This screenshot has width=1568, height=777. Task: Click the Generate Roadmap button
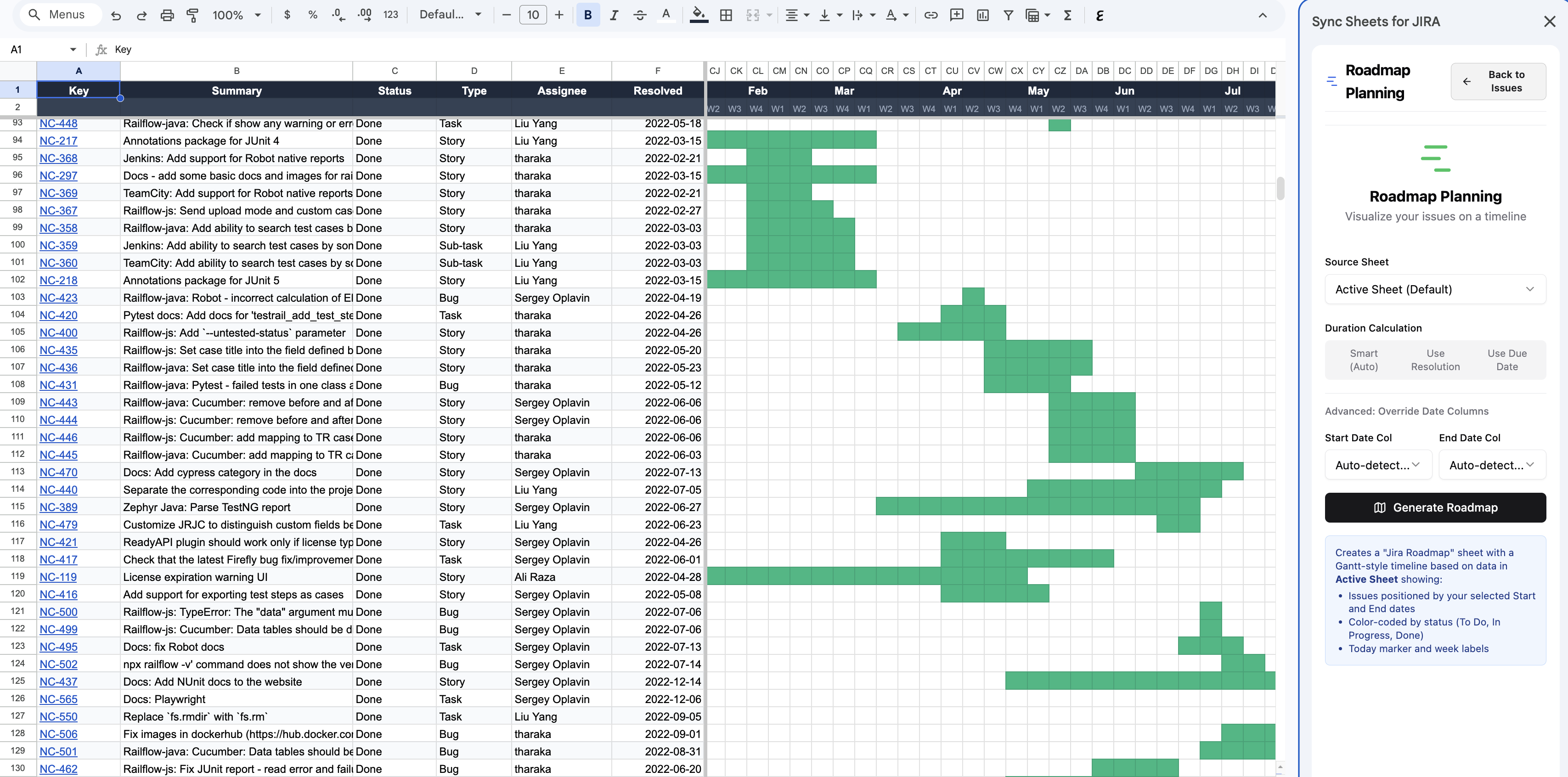1435,507
